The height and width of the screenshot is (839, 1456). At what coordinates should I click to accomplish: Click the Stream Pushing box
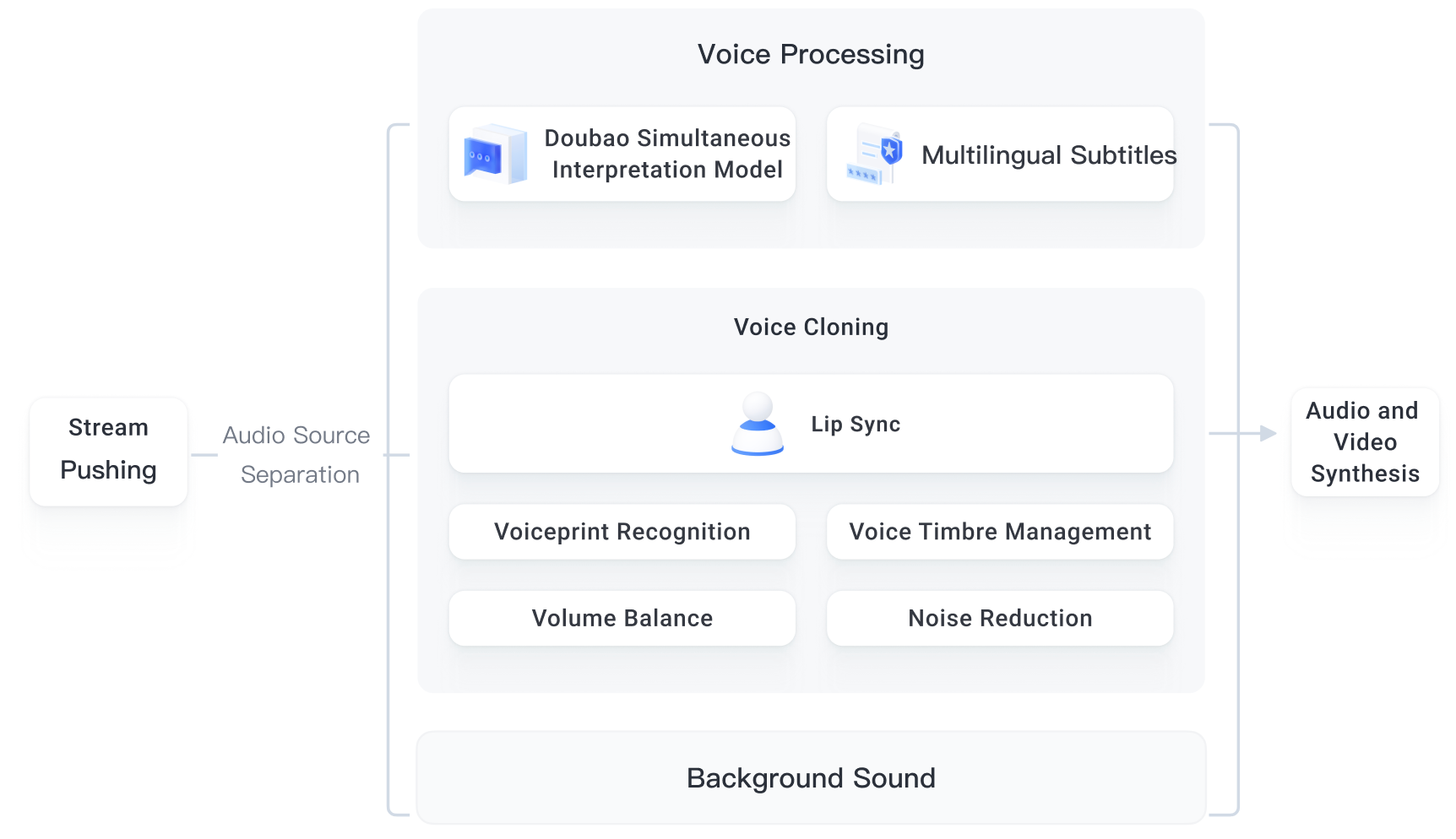[108, 452]
